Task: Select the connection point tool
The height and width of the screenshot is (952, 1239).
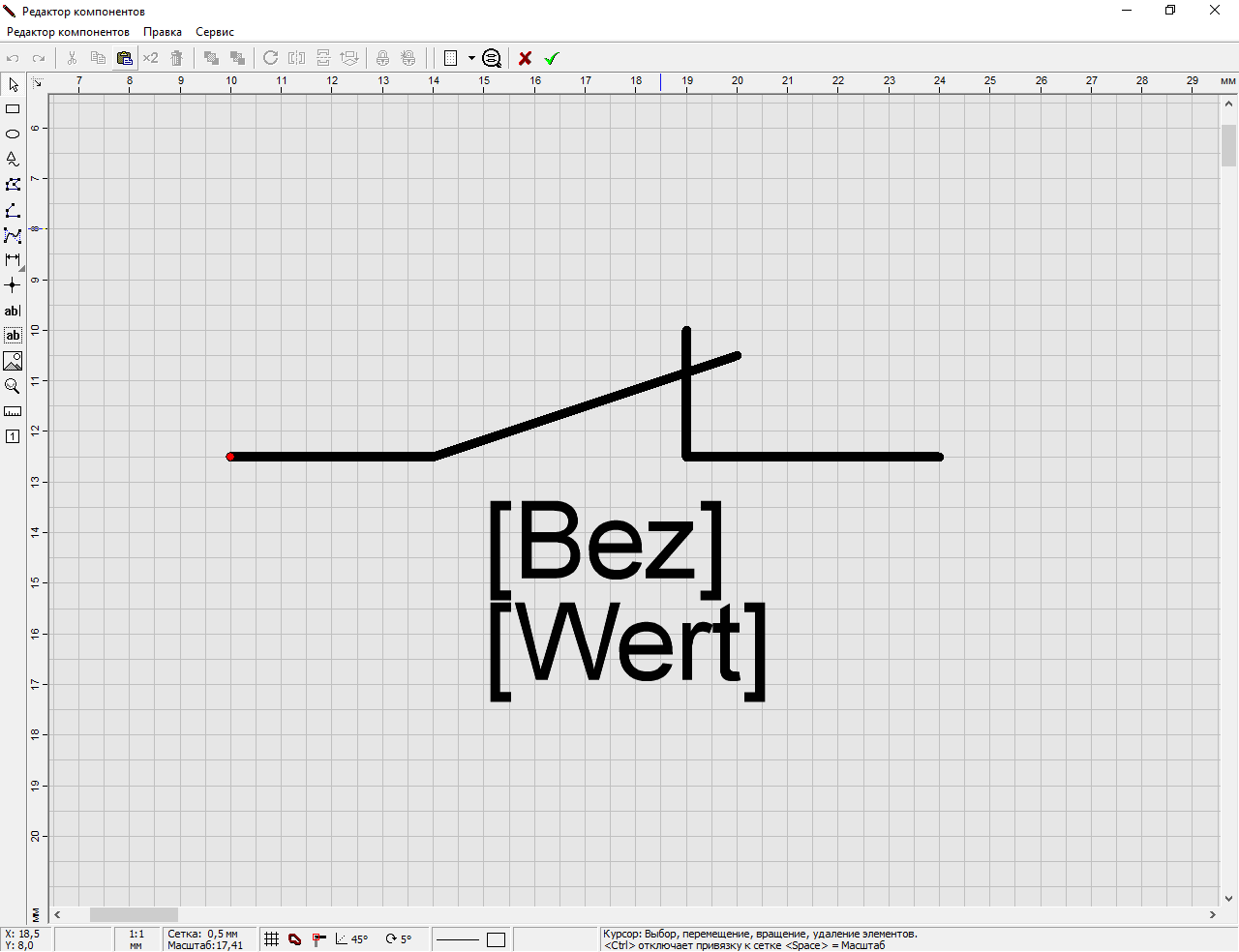Action: pyautogui.click(x=13, y=285)
